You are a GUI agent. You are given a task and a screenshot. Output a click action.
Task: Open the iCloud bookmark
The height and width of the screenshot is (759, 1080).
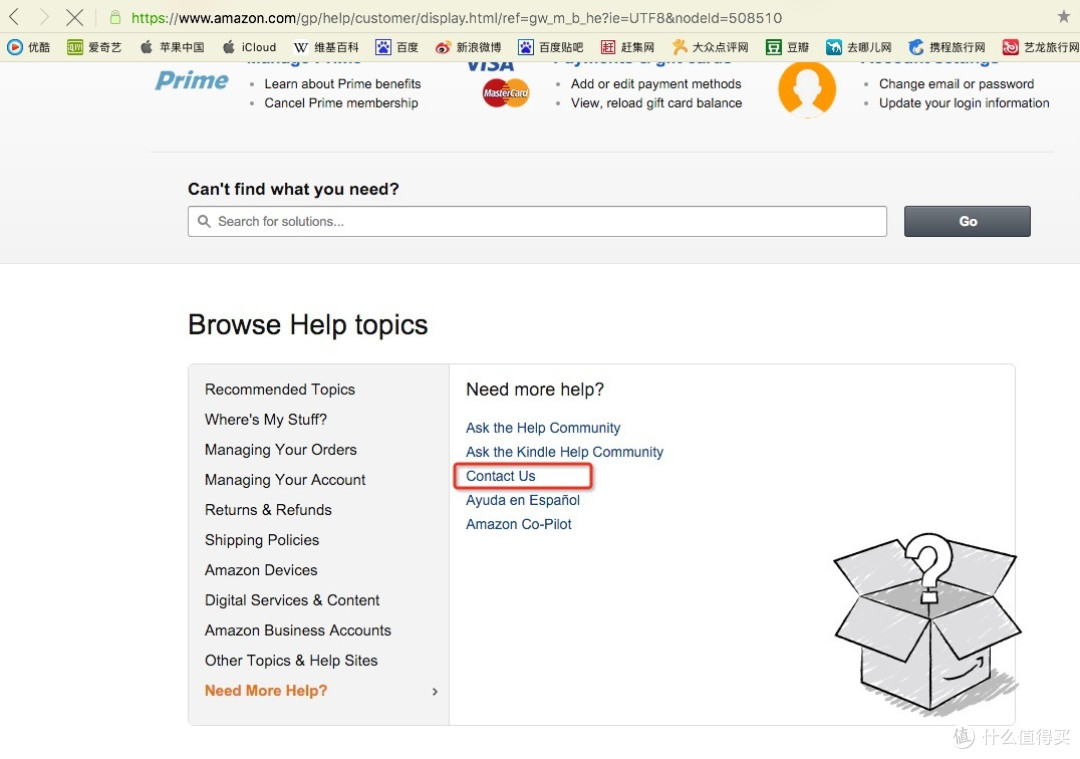click(249, 47)
